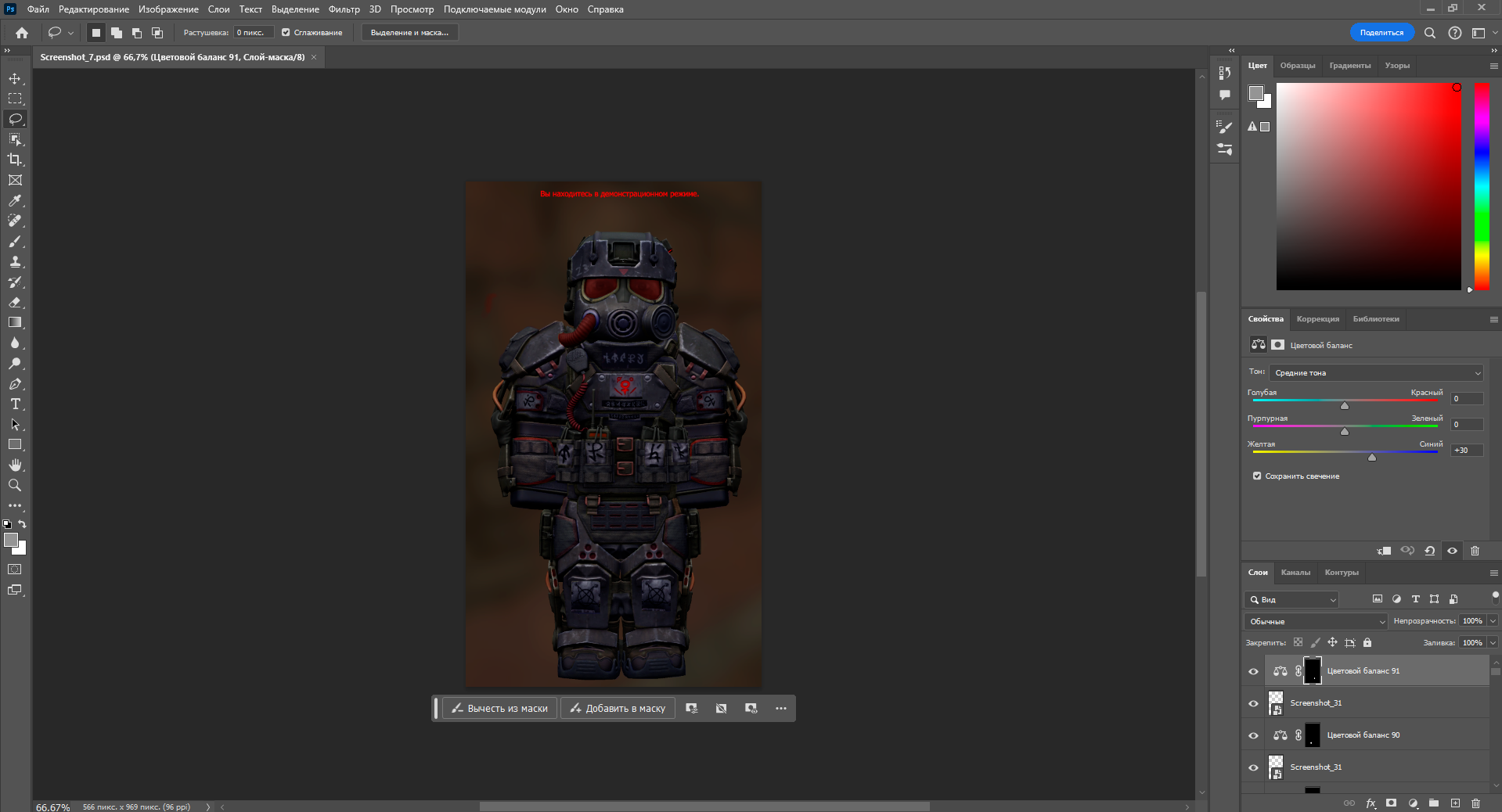Toggle the Сглаживание checkbox
This screenshot has height=812, width=1502.
tap(286, 33)
